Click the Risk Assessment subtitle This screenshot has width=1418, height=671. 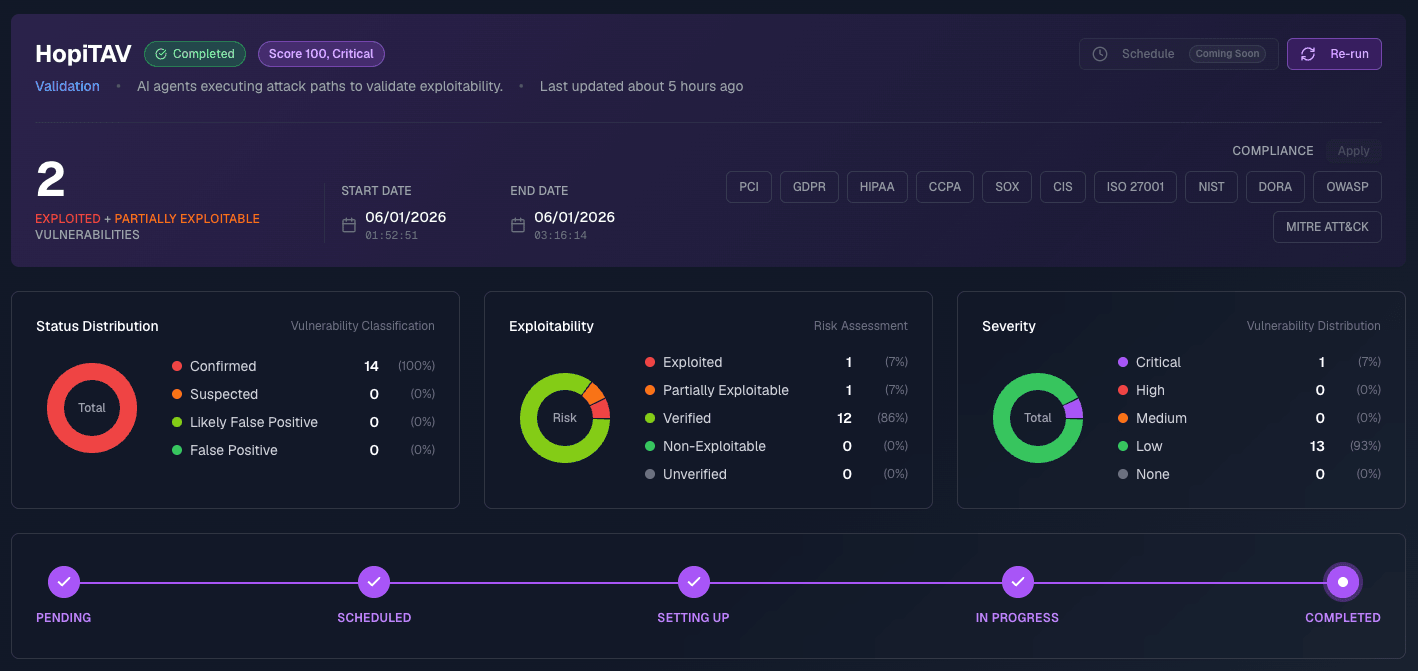point(861,326)
